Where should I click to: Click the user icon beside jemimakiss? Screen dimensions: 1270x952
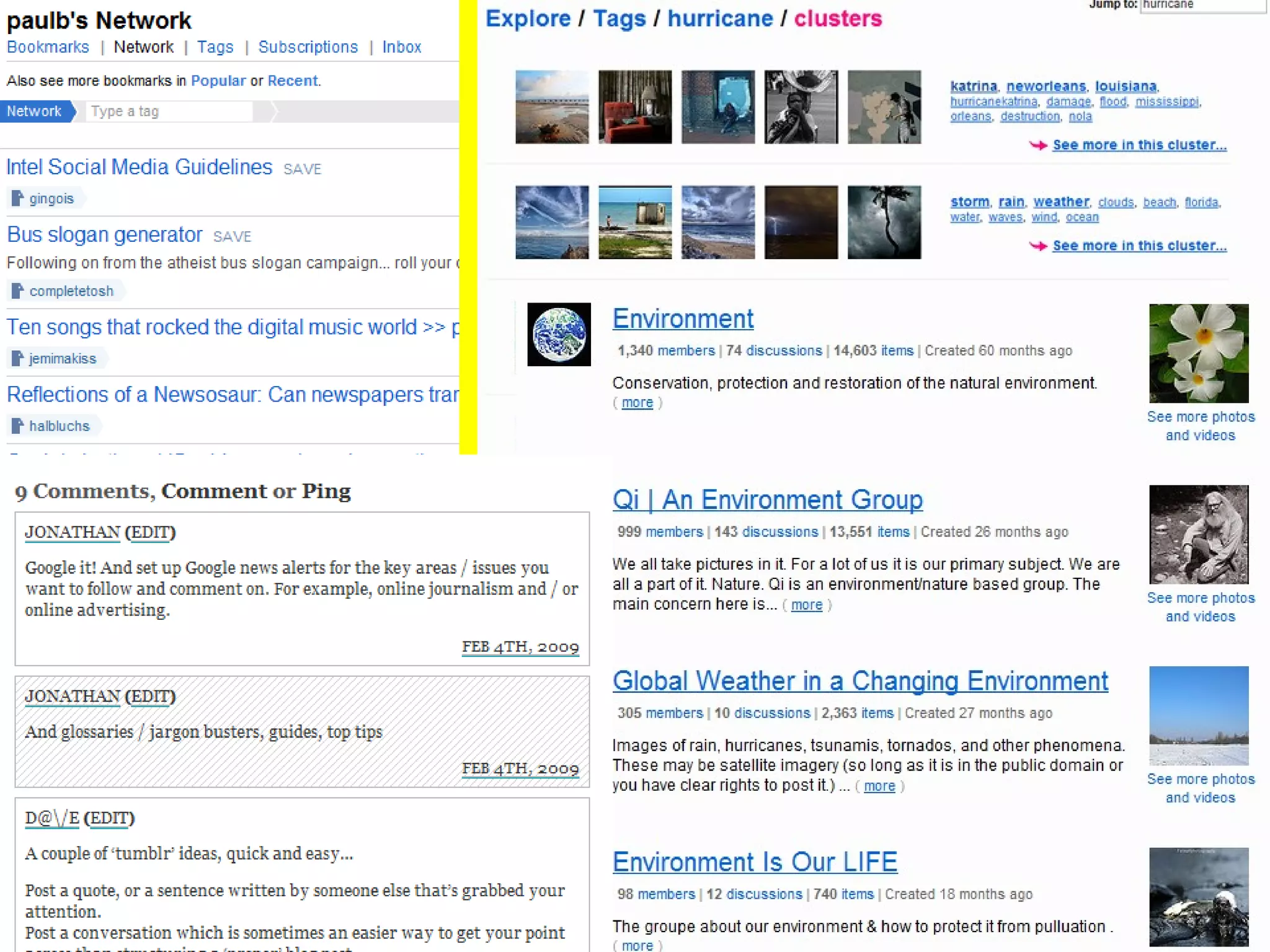pos(17,358)
